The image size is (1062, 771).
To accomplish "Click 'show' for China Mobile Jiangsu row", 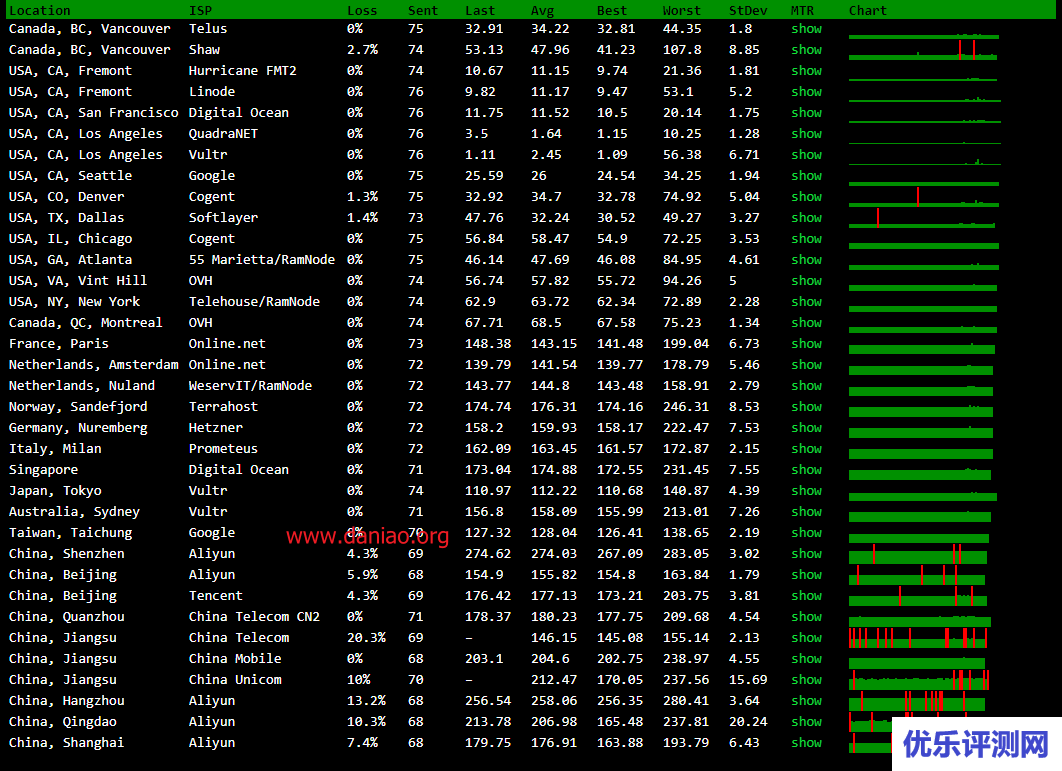I will coord(806,659).
